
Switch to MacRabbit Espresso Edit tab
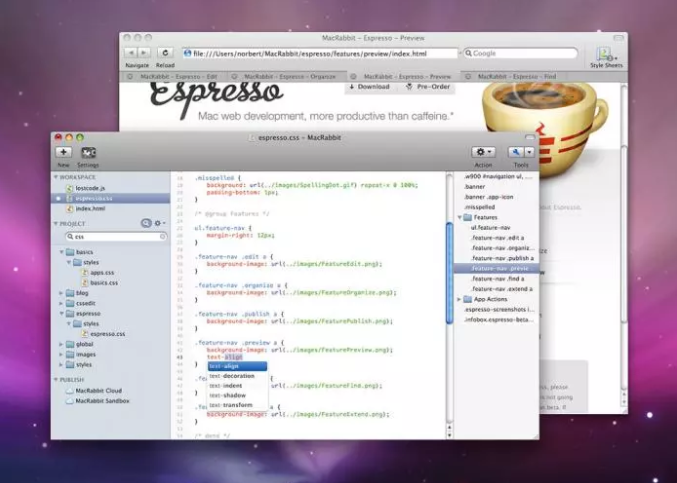(178, 76)
